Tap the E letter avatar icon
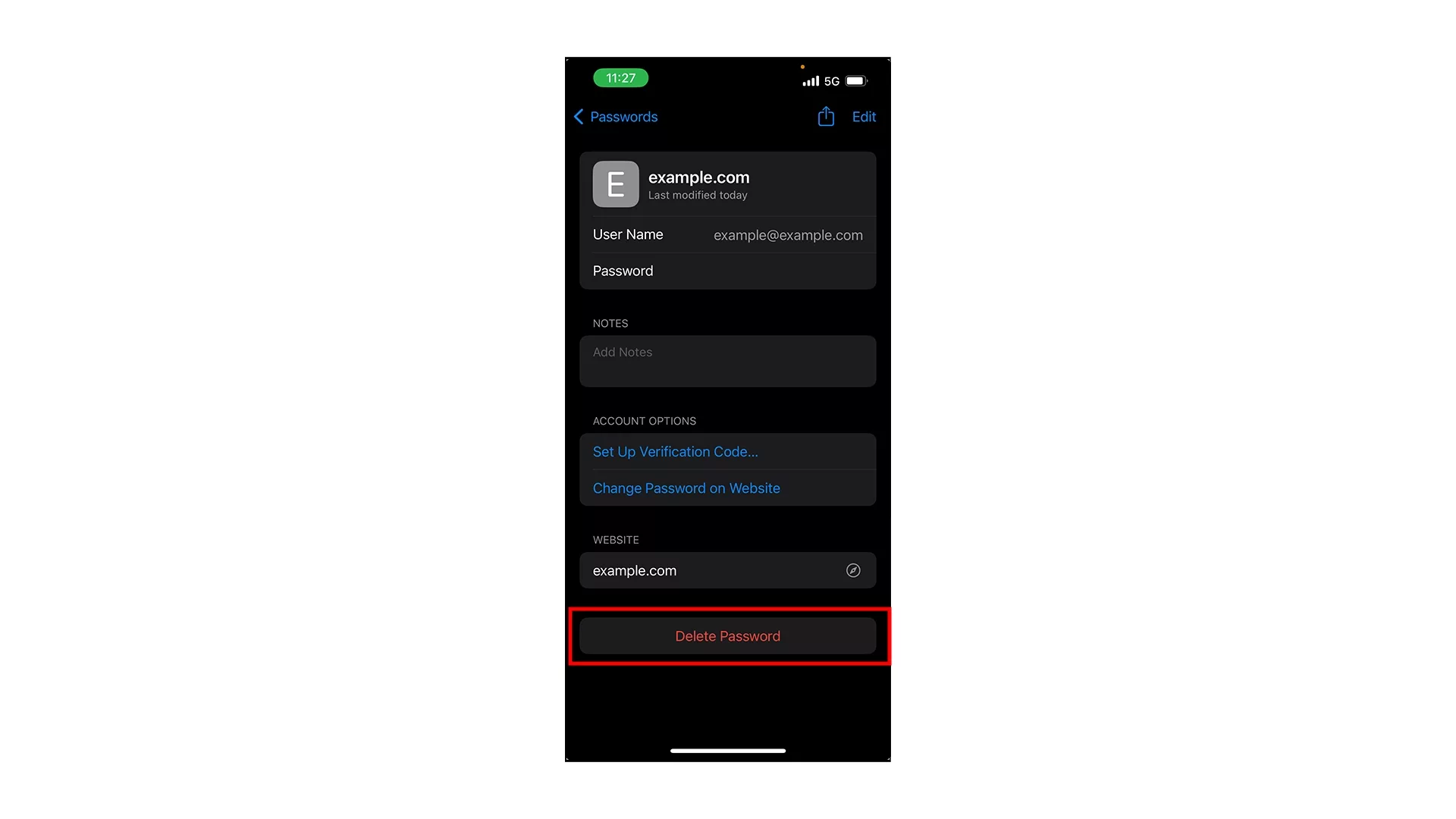Screen dimensions: 1456x819 (615, 184)
